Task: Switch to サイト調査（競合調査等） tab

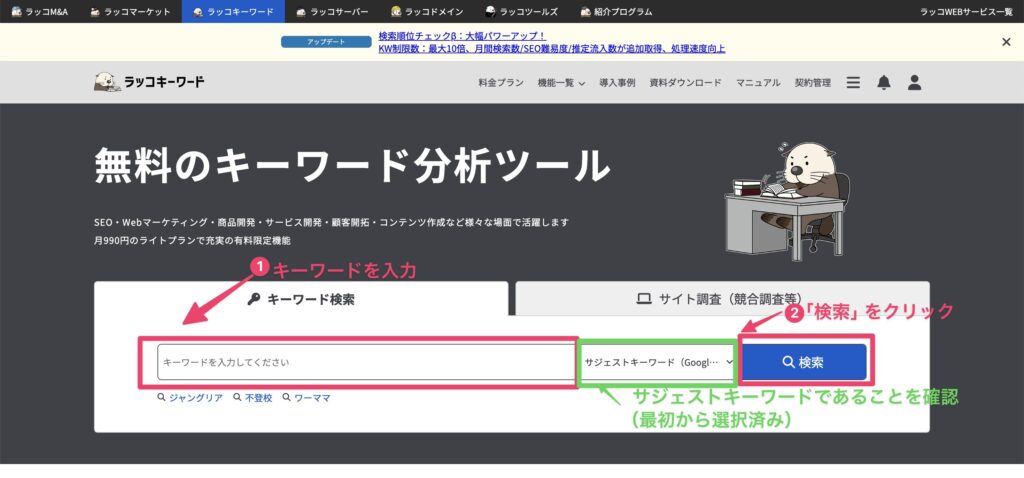Action: (x=722, y=299)
